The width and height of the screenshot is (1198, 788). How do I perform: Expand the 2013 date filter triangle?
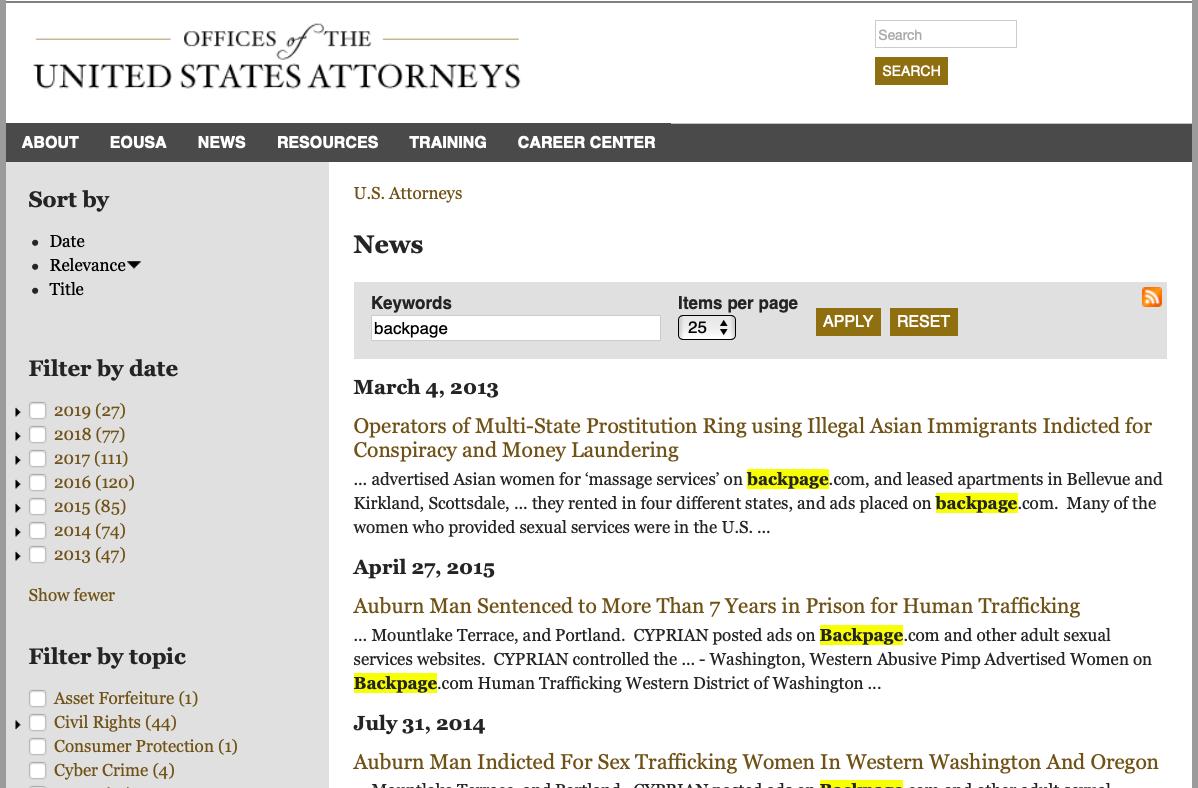pos(18,556)
